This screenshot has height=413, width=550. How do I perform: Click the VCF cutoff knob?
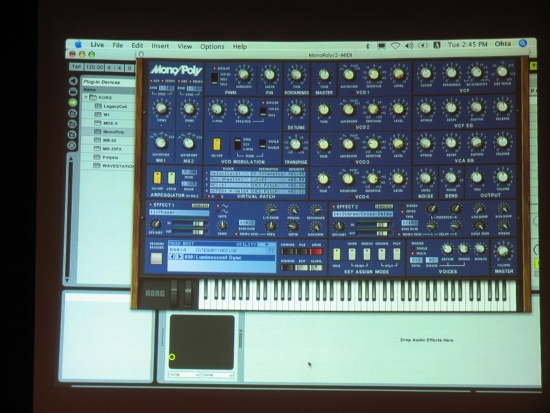tap(426, 73)
